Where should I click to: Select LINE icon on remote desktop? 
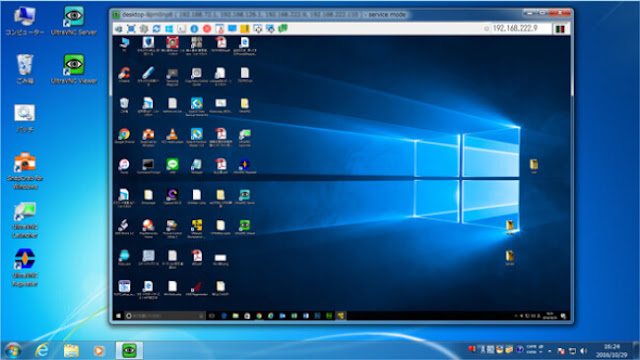coord(172,166)
